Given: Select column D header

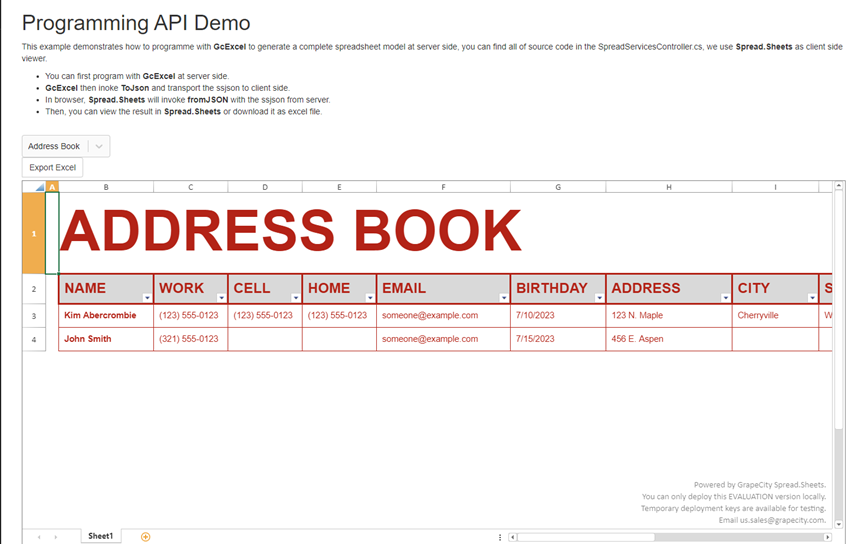Looking at the screenshot, I should [x=265, y=187].
